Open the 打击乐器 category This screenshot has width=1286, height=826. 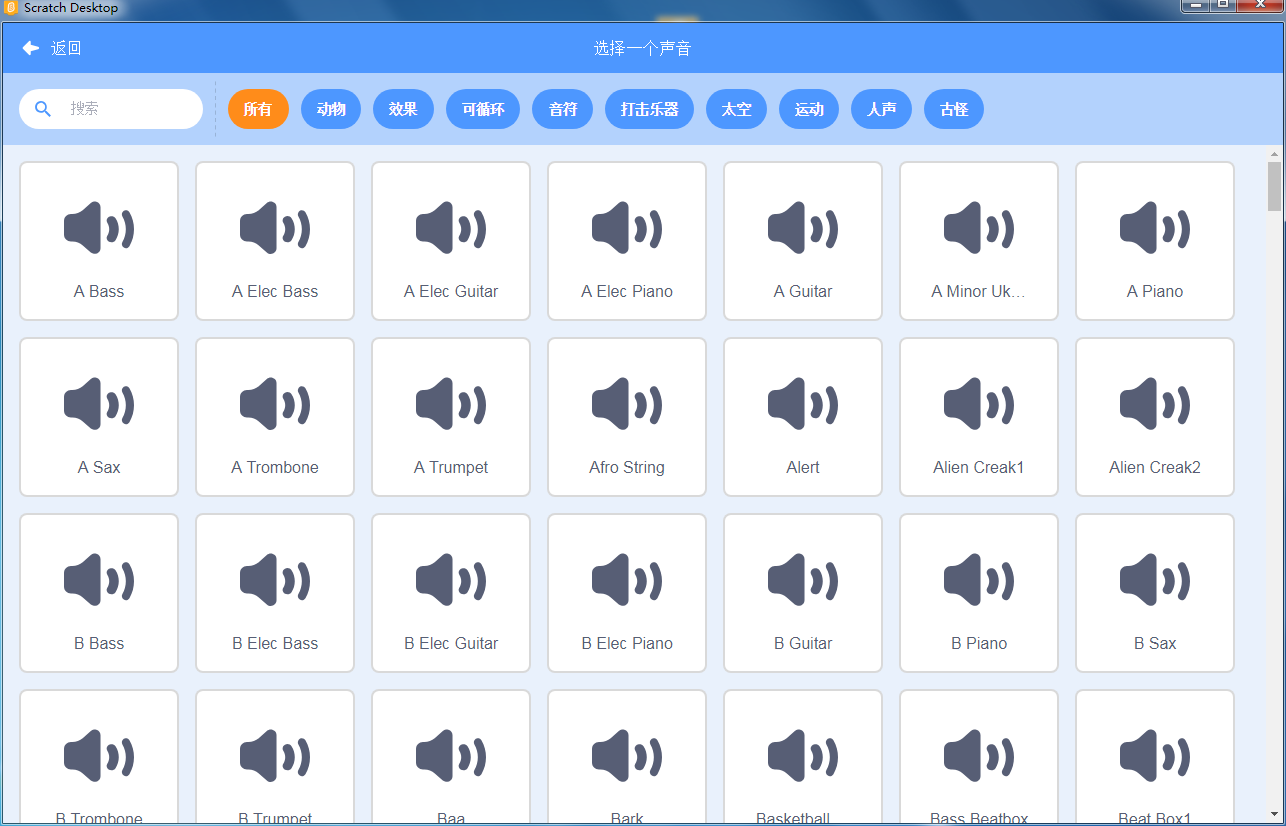[649, 109]
